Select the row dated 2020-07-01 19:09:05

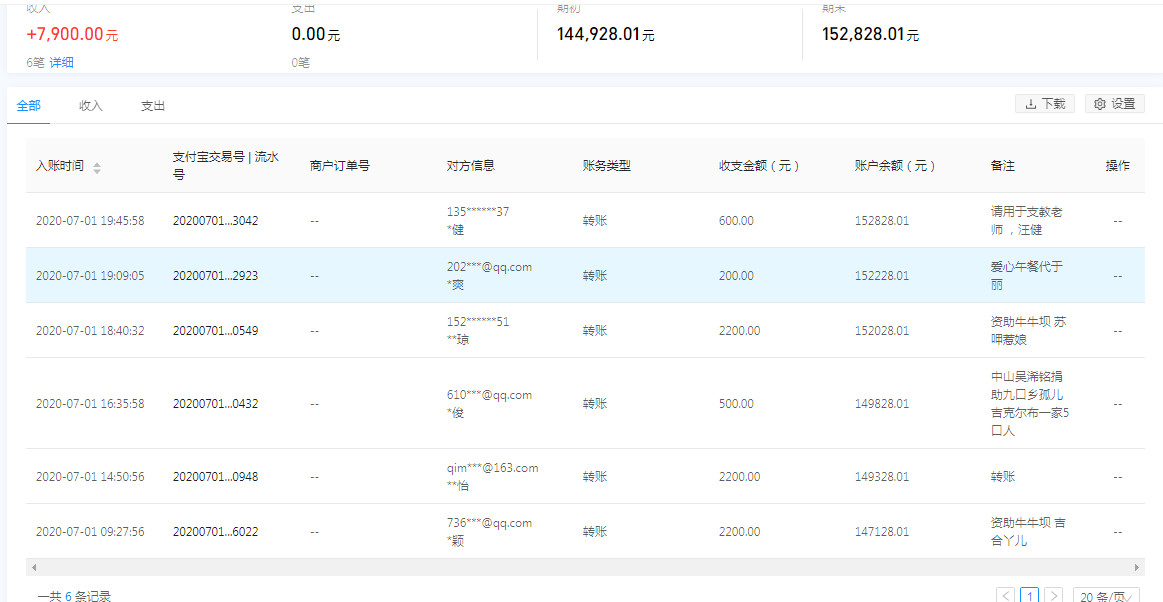coord(90,276)
